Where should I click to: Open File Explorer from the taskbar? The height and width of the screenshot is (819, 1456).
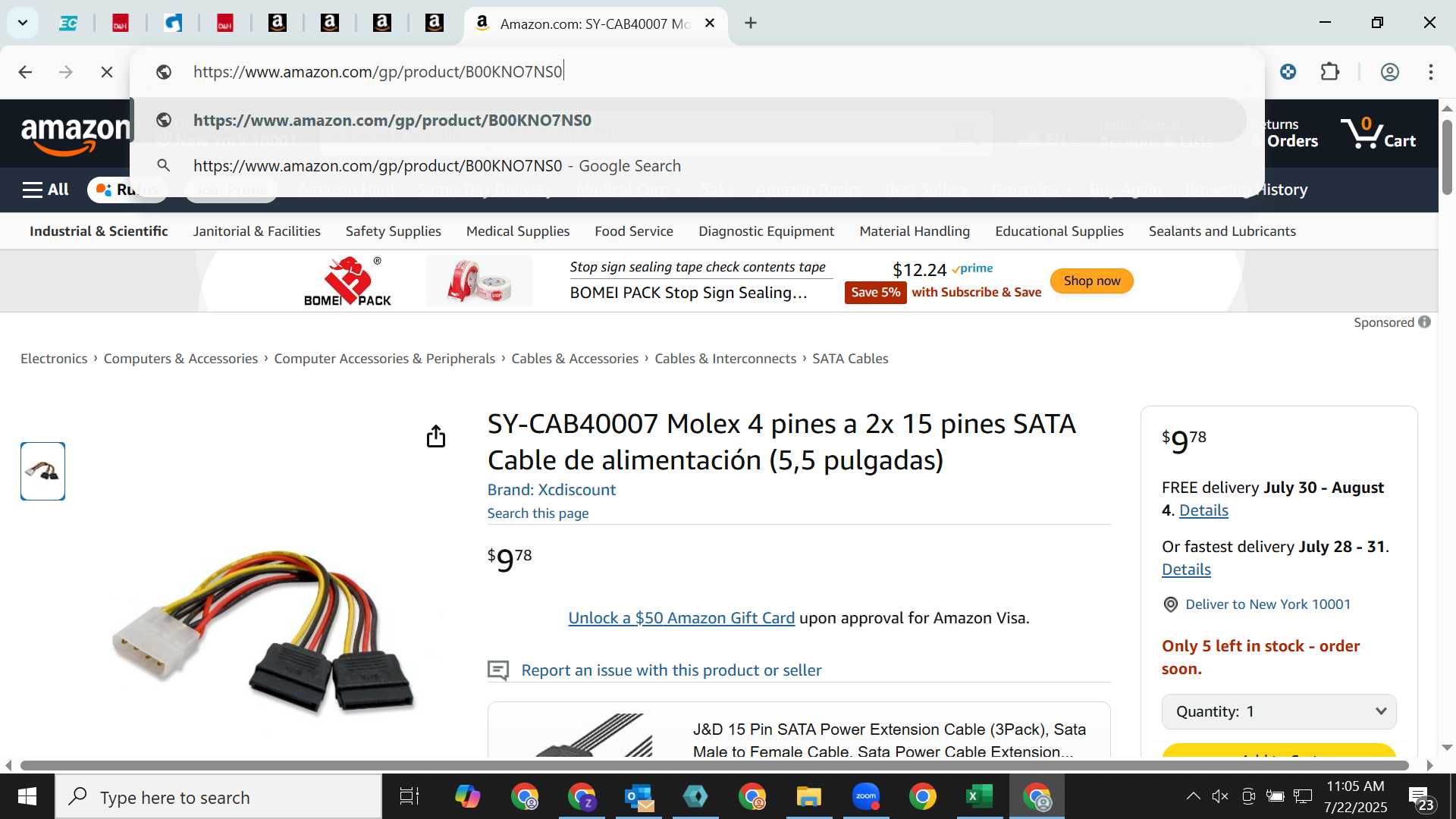[x=808, y=797]
